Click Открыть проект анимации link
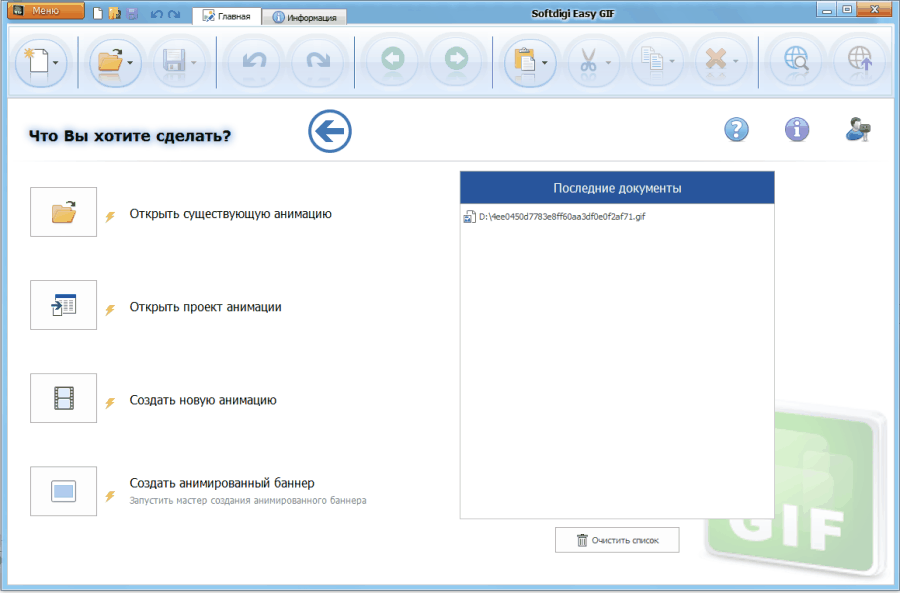Image resolution: width=900 pixels, height=593 pixels. tap(205, 307)
